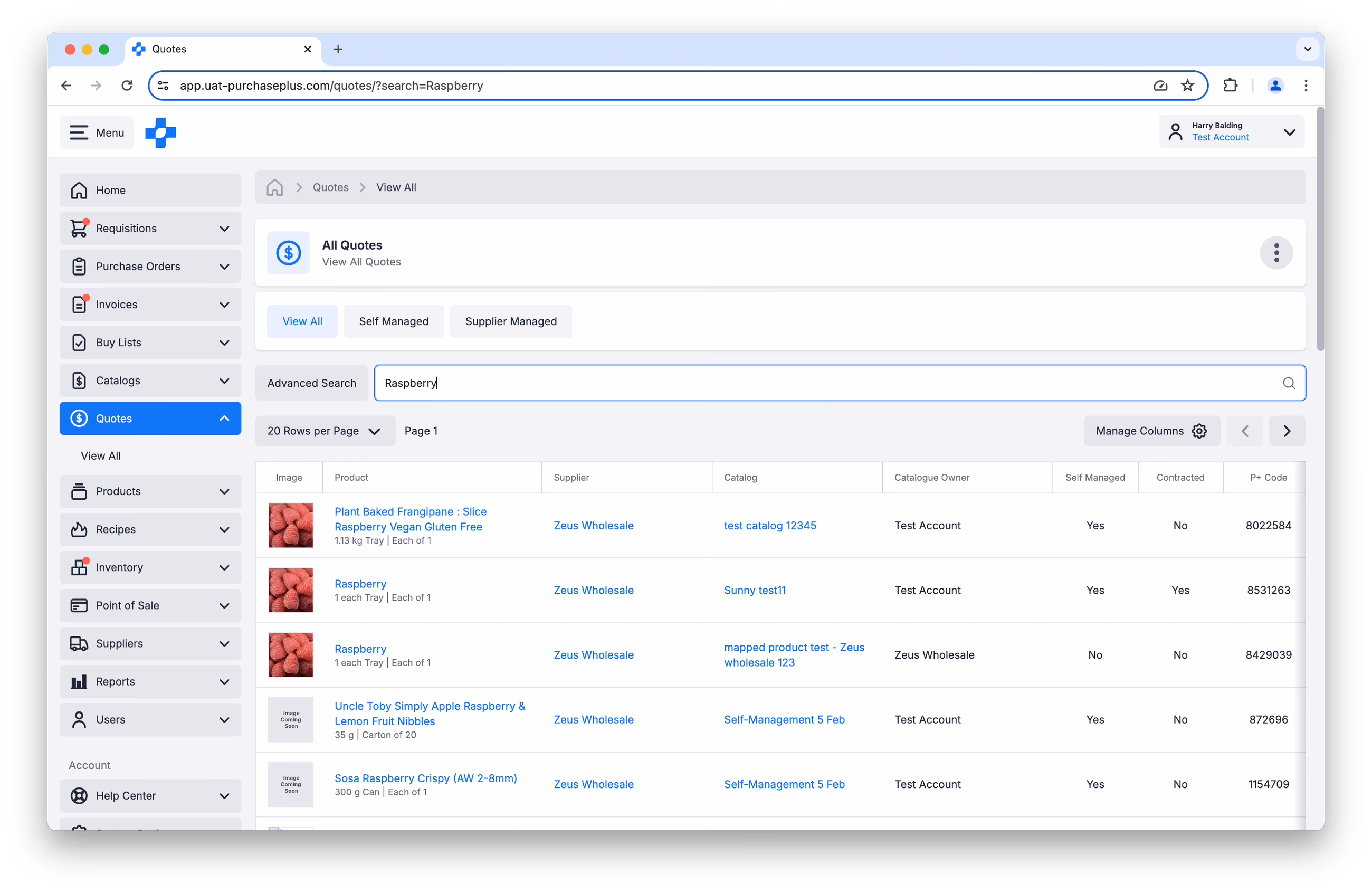The height and width of the screenshot is (893, 1372).
Task: Expand the Requisitions sidebar section
Action: pyautogui.click(x=150, y=229)
